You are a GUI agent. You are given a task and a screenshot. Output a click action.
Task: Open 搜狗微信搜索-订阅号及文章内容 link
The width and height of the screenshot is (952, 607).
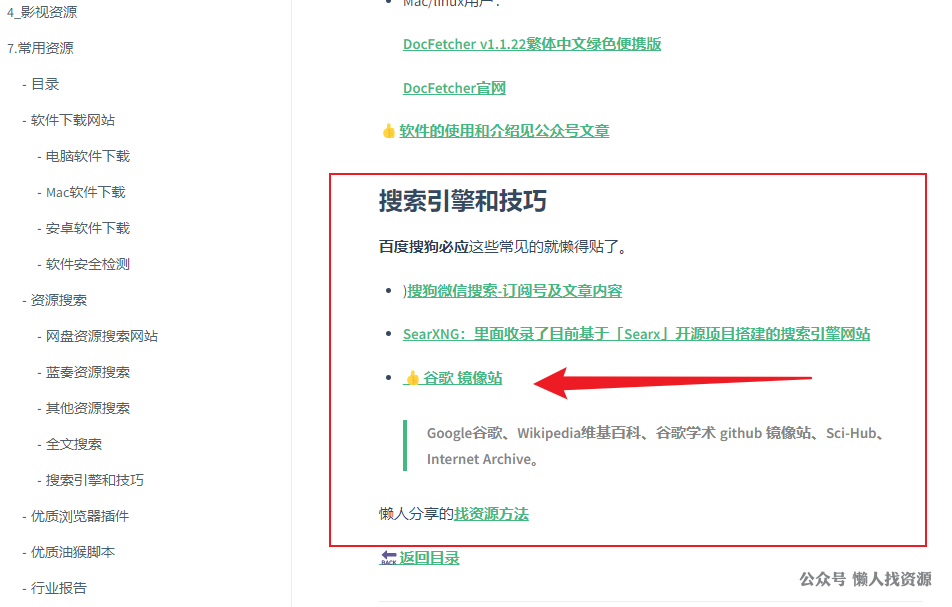[x=515, y=291]
